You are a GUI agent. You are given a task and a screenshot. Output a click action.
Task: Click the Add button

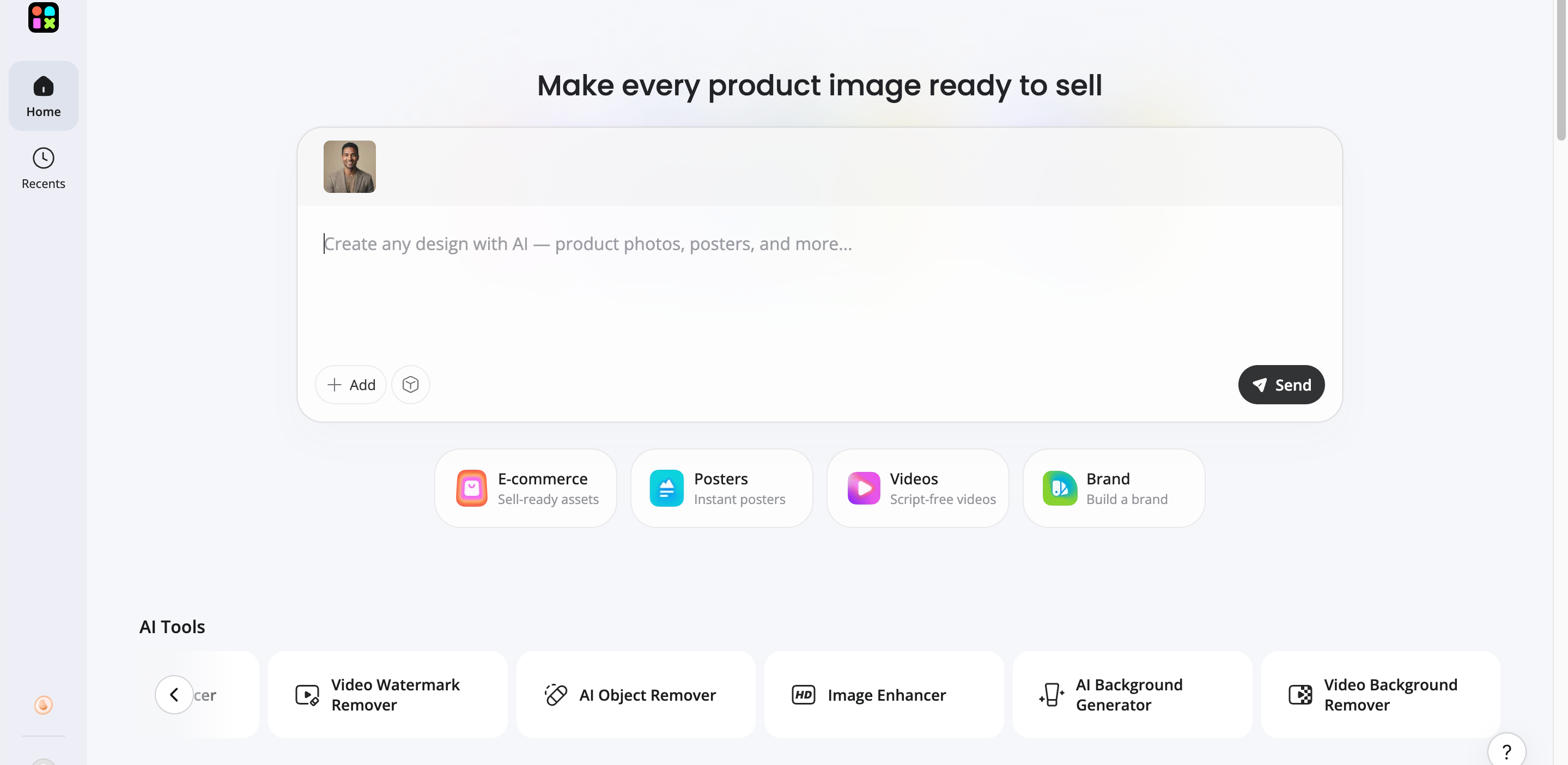[x=351, y=385]
